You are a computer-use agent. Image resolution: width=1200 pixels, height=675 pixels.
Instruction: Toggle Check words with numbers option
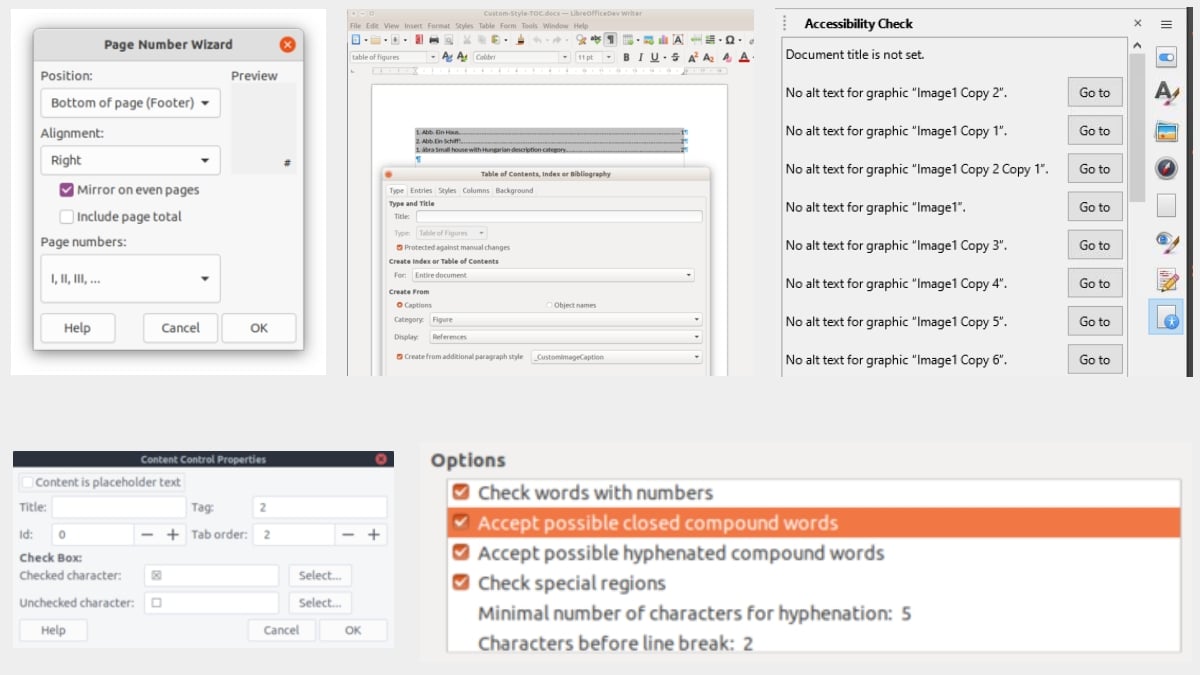coord(461,493)
